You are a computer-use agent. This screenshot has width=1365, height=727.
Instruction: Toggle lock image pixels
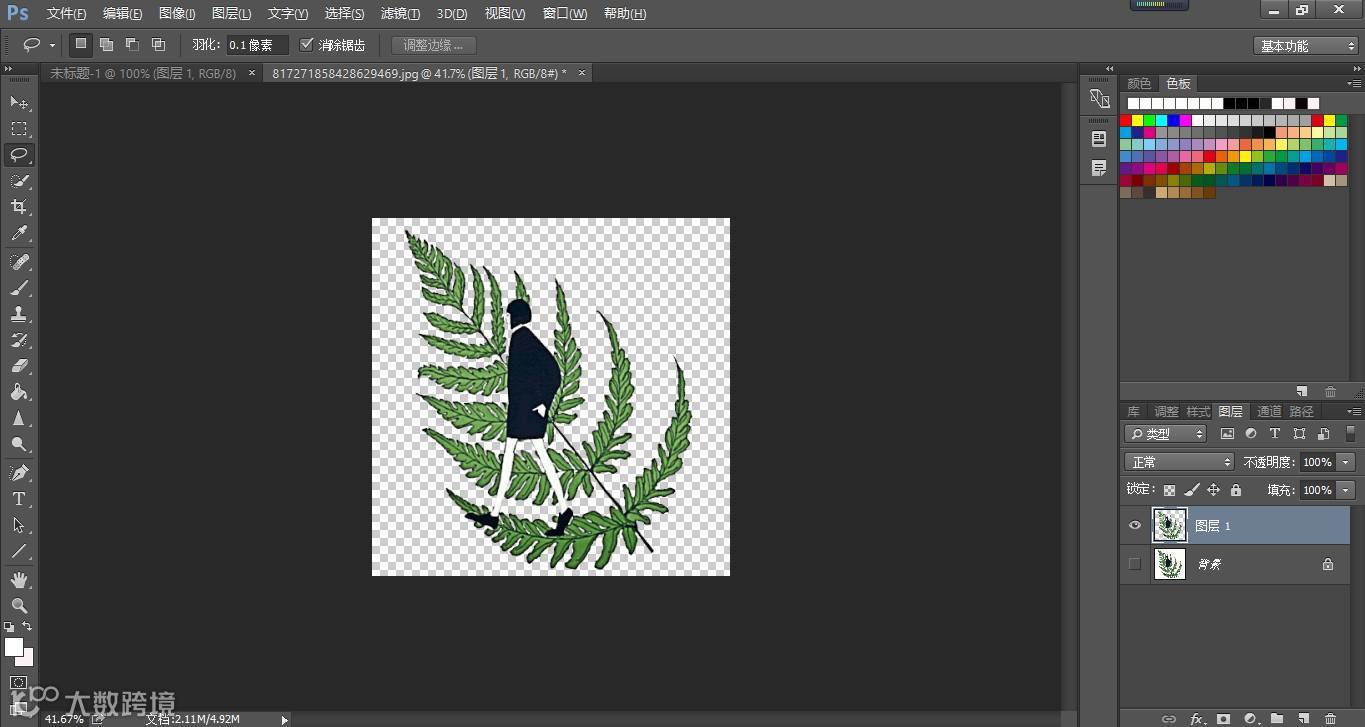1191,490
